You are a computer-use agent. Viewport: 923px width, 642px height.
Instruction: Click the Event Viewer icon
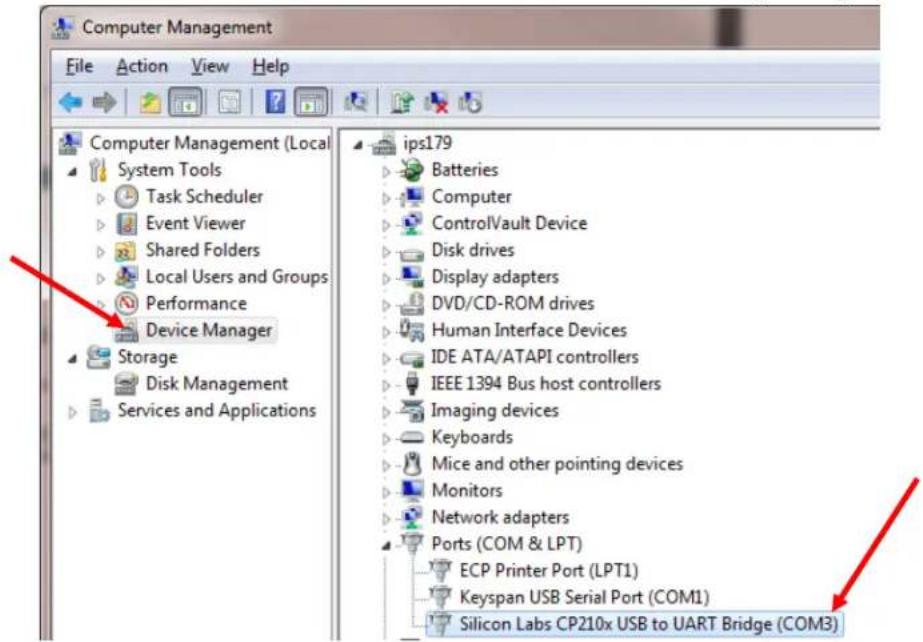click(x=126, y=224)
